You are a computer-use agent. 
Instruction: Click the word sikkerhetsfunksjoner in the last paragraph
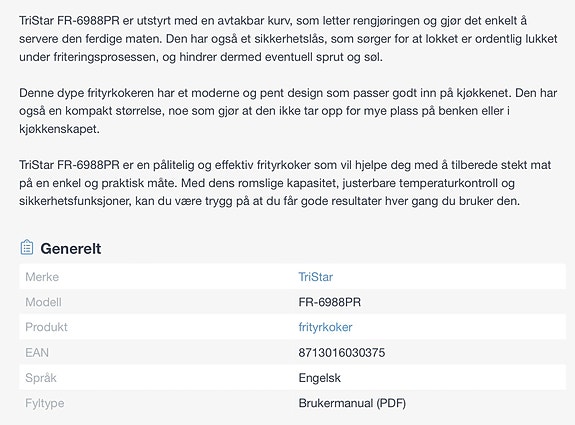point(75,201)
